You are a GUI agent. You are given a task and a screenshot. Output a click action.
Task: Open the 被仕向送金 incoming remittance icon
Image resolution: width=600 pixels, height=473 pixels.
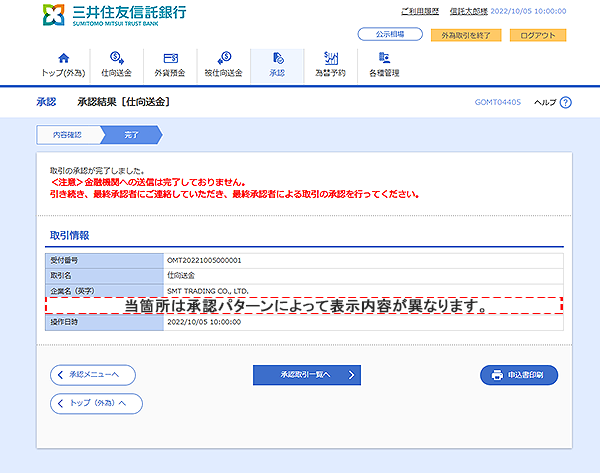tap(224, 58)
